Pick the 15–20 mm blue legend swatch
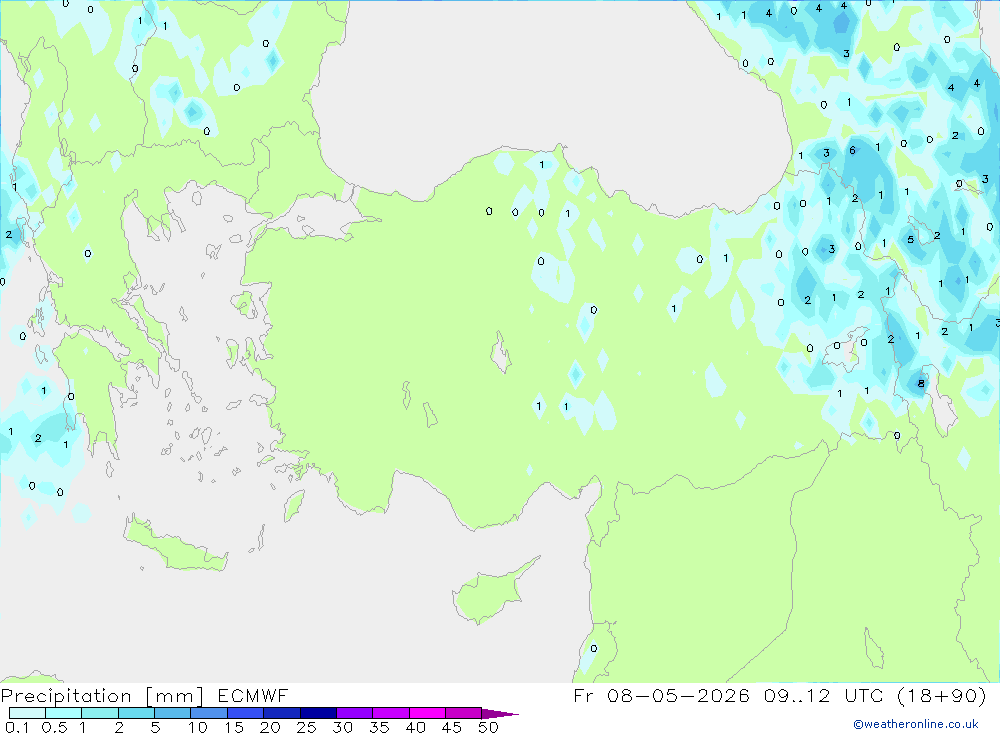1000x733 pixels. pos(246,713)
